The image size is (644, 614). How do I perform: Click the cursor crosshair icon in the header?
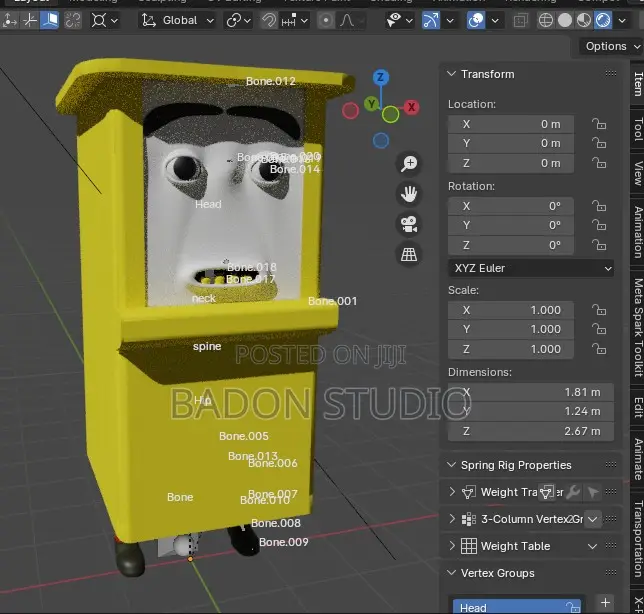point(30,21)
